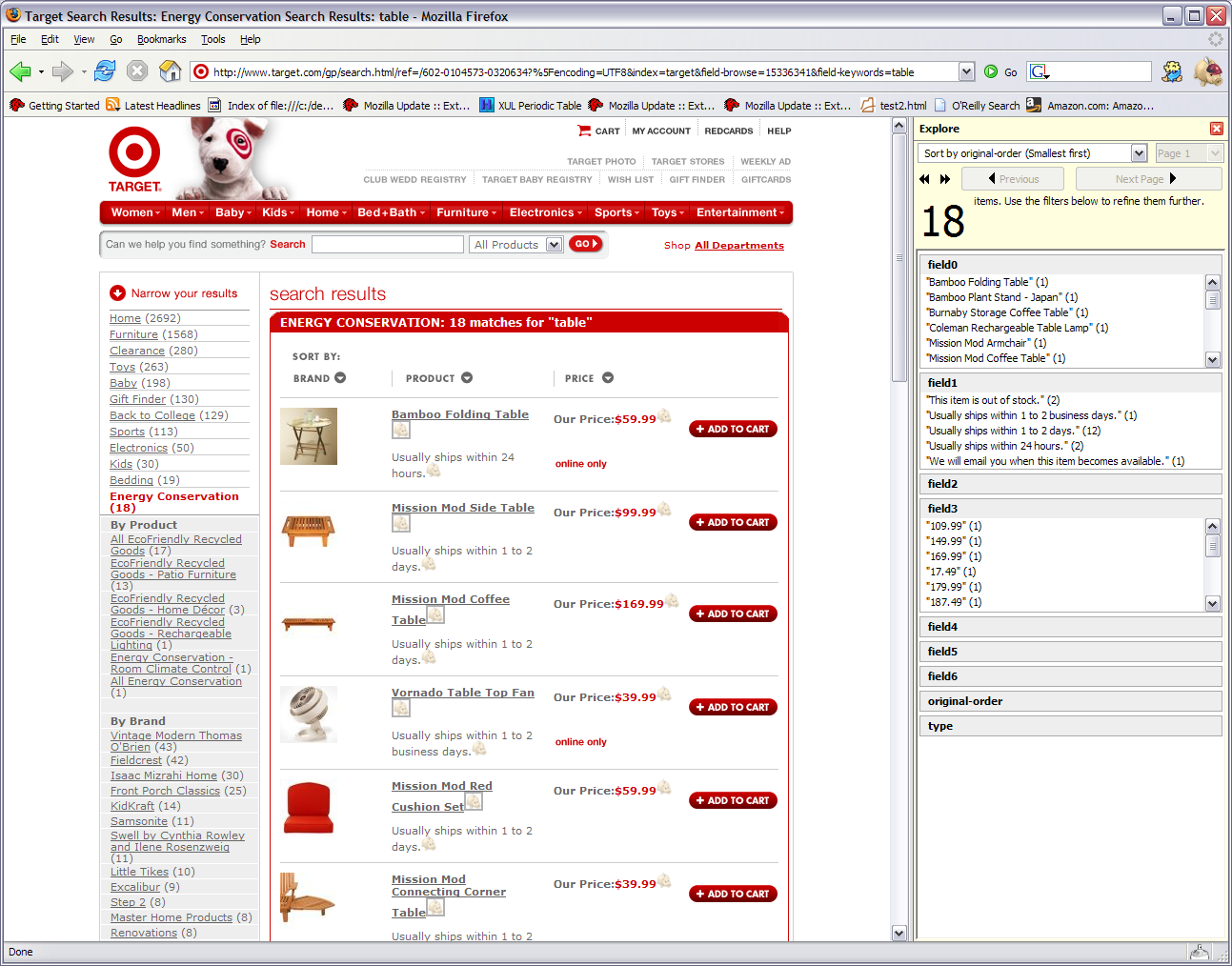Open the Target shopping cart icon
The width and height of the screenshot is (1232, 966).
584,131
